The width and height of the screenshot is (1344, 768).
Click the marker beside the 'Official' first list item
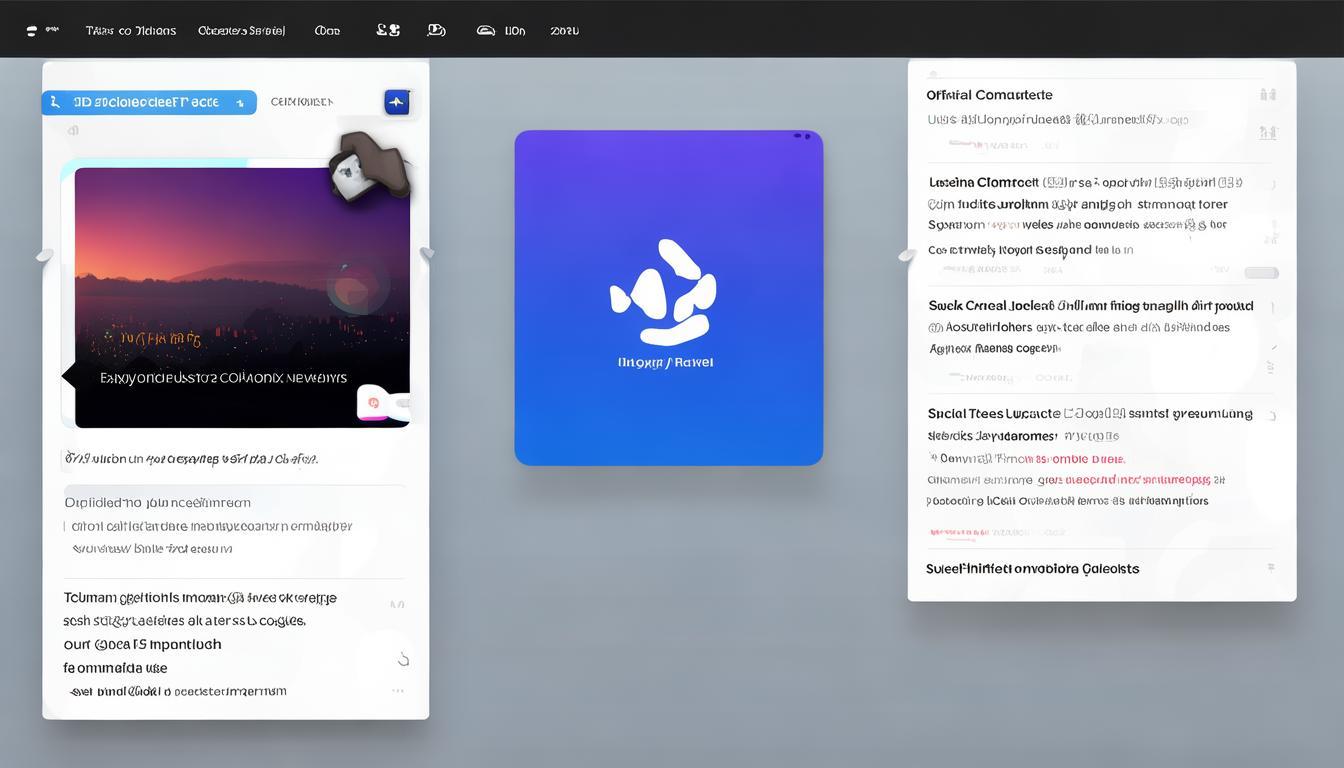(x=1267, y=95)
